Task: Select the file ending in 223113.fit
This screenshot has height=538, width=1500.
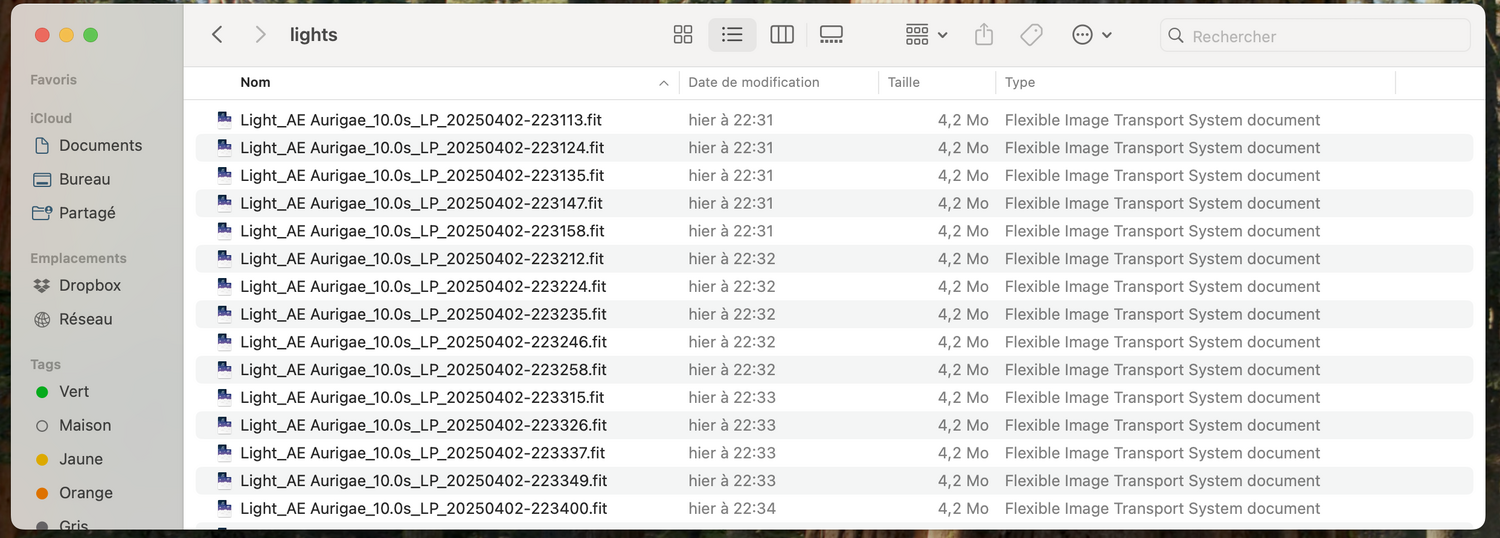Action: pyautogui.click(x=421, y=120)
